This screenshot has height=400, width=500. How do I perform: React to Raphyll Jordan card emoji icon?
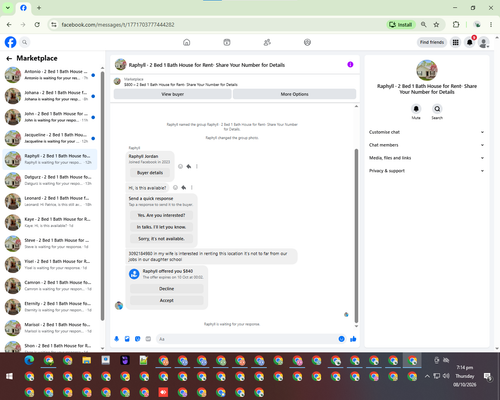pos(180,166)
